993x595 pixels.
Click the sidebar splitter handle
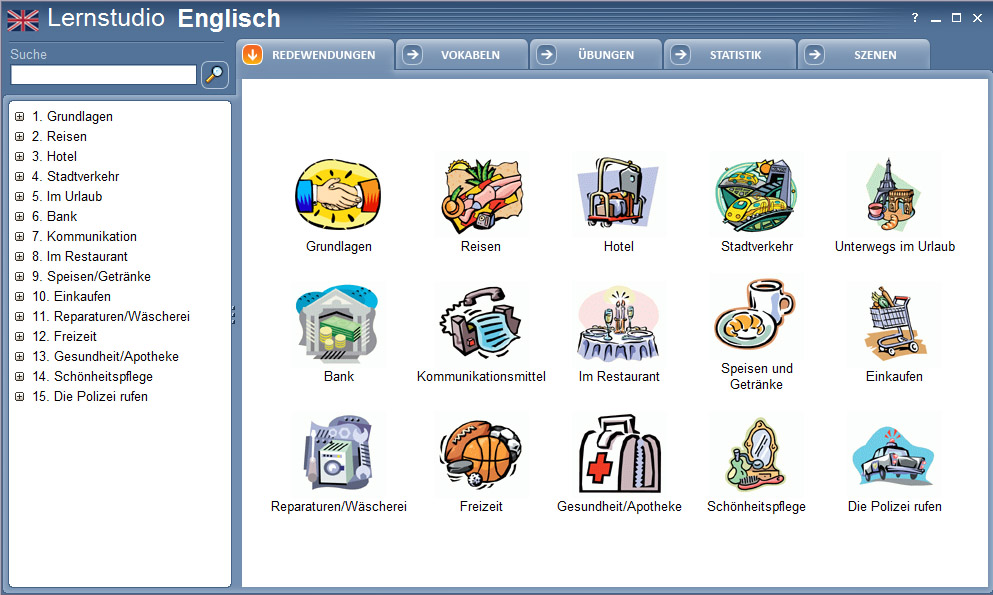click(233, 315)
